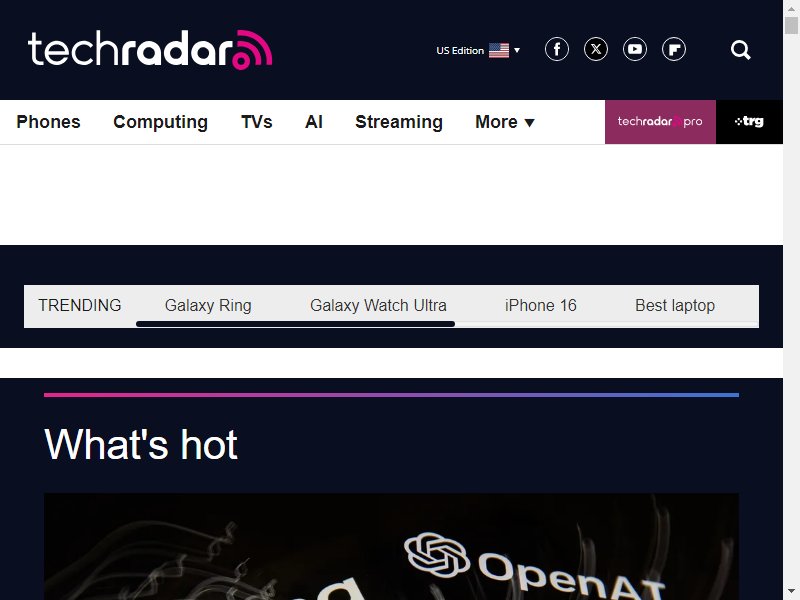Click the page scrollbar up arrow
800x600 pixels.
(x=791, y=8)
